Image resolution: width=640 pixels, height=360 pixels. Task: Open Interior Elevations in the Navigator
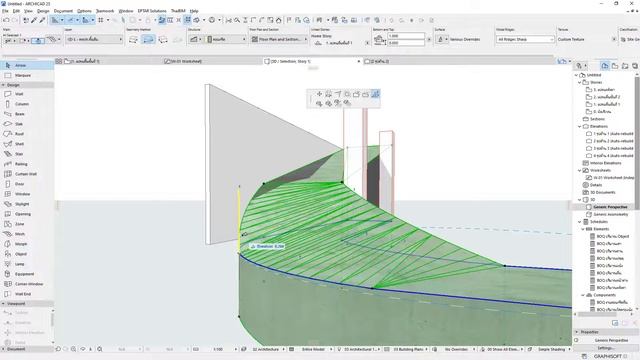tap(606, 163)
